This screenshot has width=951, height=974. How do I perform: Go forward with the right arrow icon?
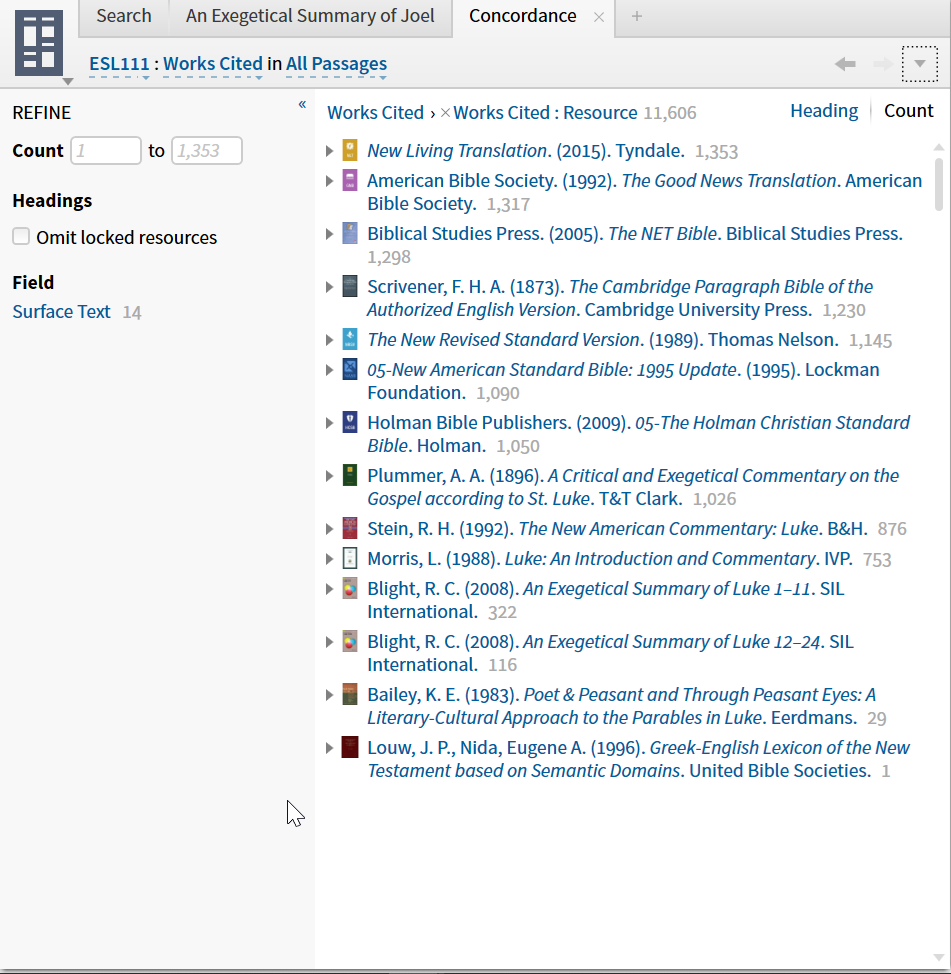coord(883,63)
